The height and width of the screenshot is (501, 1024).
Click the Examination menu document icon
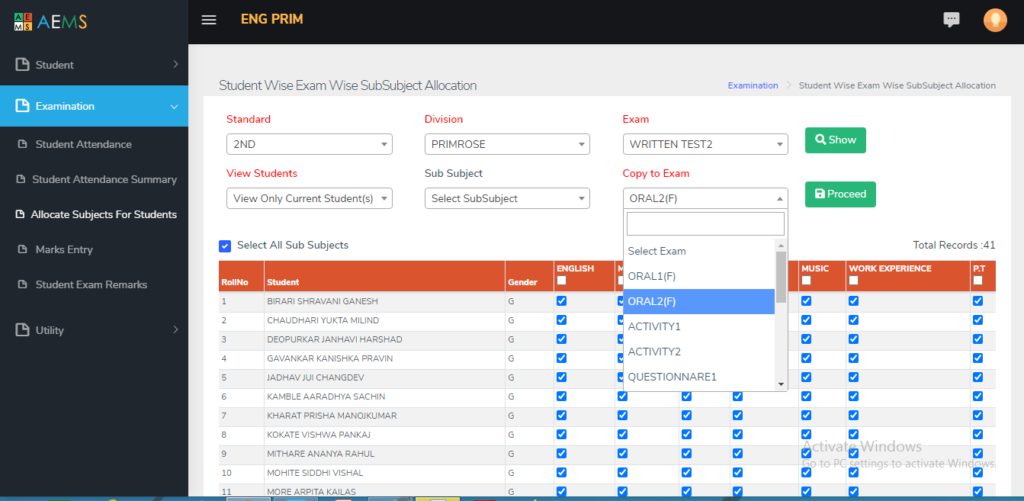[22, 106]
